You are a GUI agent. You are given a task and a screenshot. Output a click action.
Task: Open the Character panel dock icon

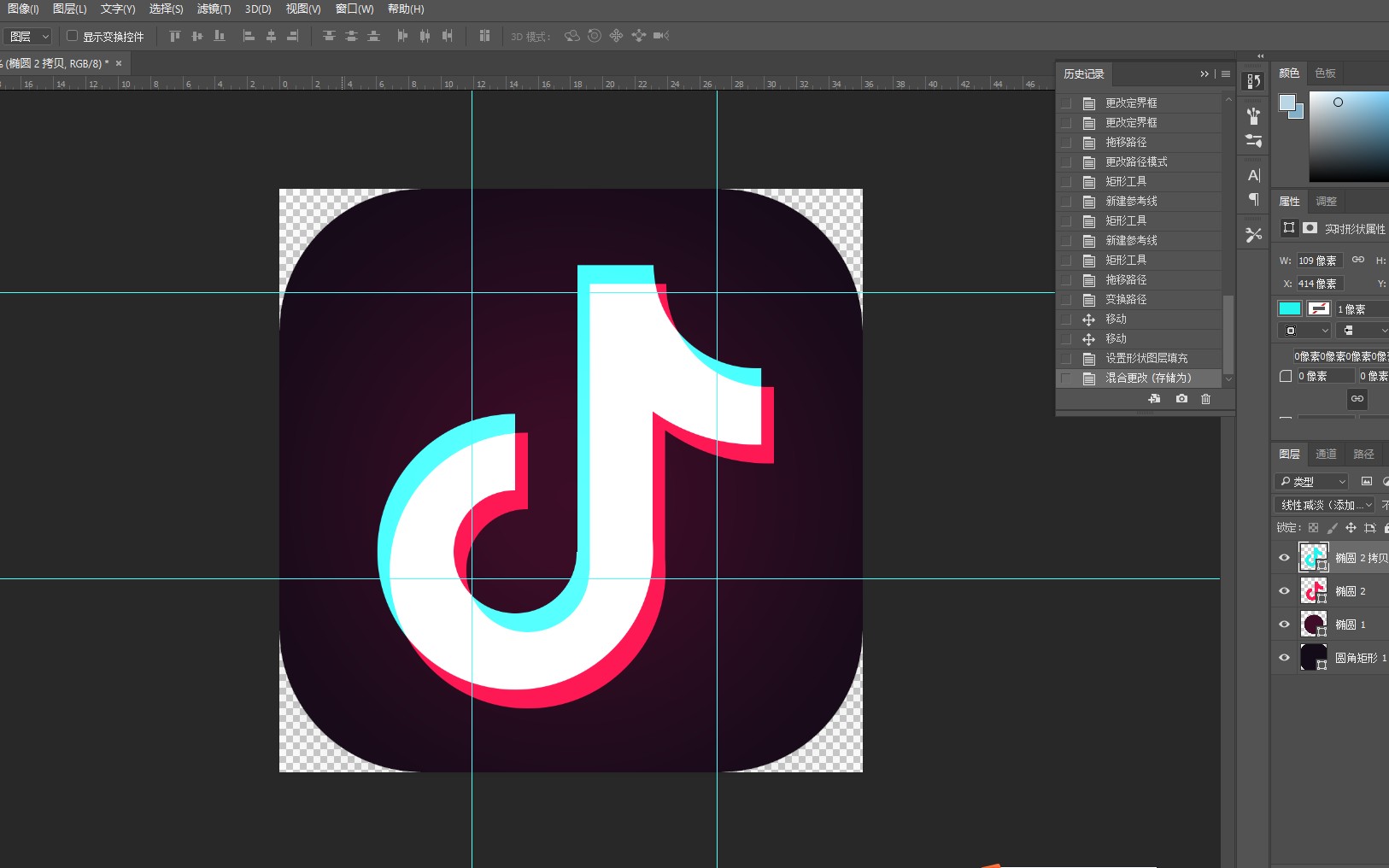1253,175
